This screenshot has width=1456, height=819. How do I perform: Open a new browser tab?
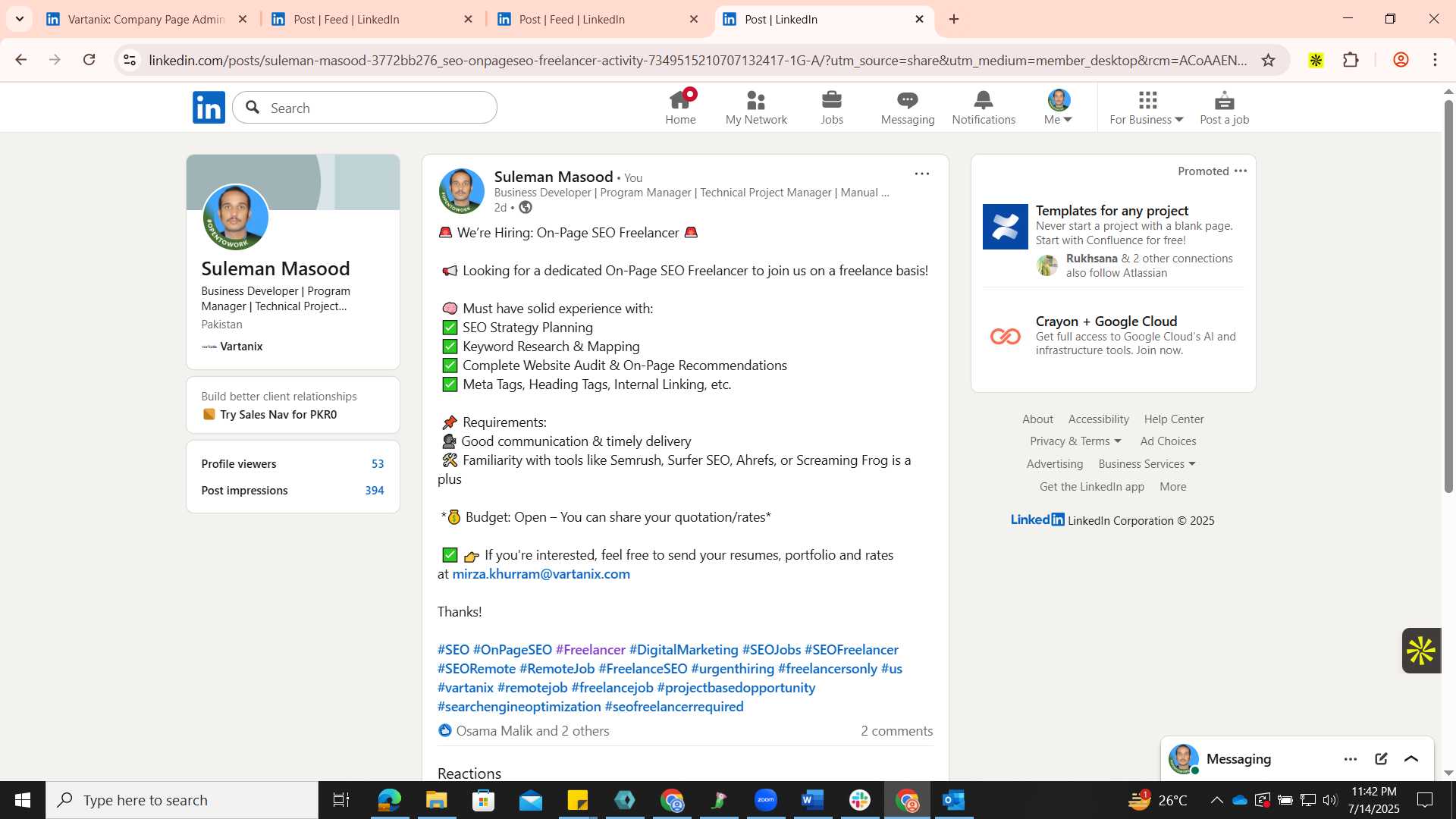954,19
